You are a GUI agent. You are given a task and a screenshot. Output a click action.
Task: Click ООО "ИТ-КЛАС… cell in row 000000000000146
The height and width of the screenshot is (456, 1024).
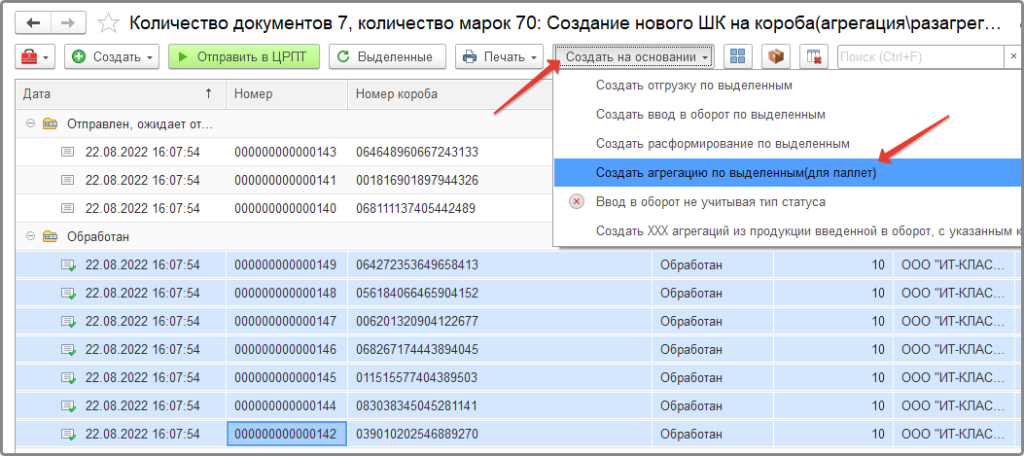tap(952, 350)
